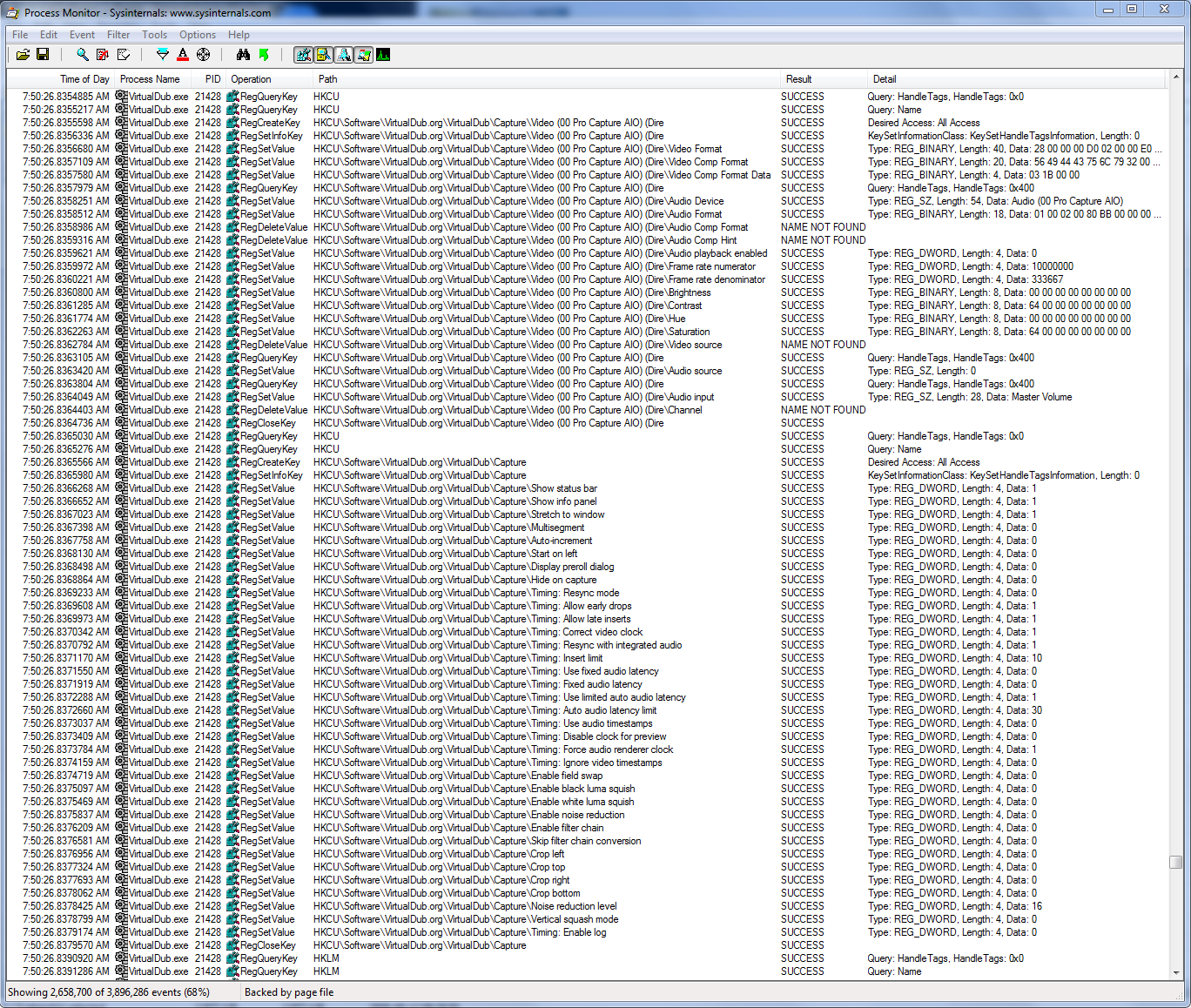Sort by the PID column header
The height and width of the screenshot is (1008, 1191).
click(208, 79)
